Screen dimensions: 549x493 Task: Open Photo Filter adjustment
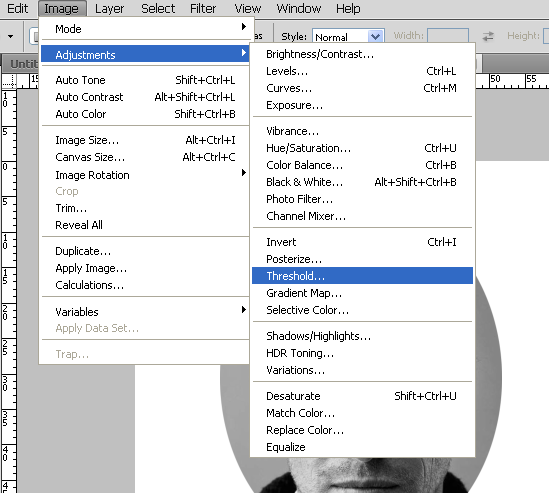[362, 199]
